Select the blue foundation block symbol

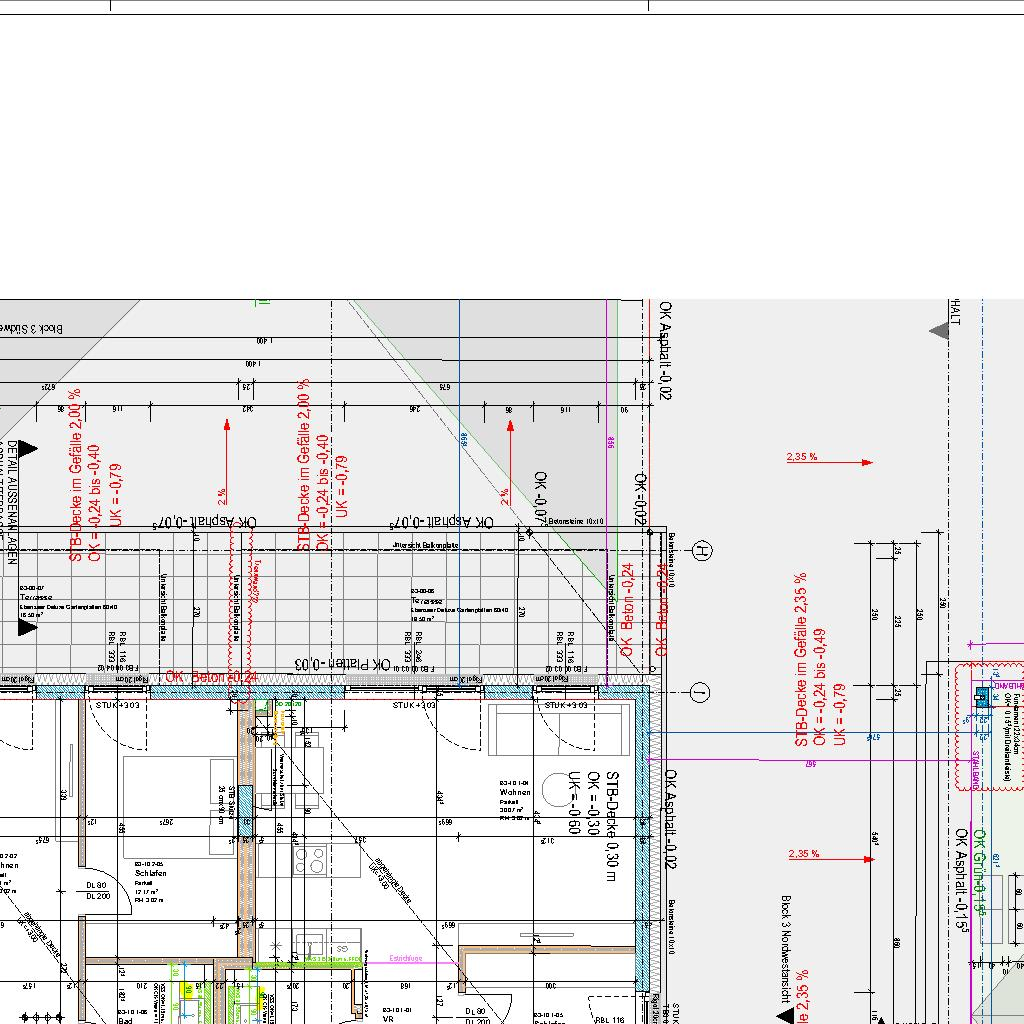pos(982,697)
